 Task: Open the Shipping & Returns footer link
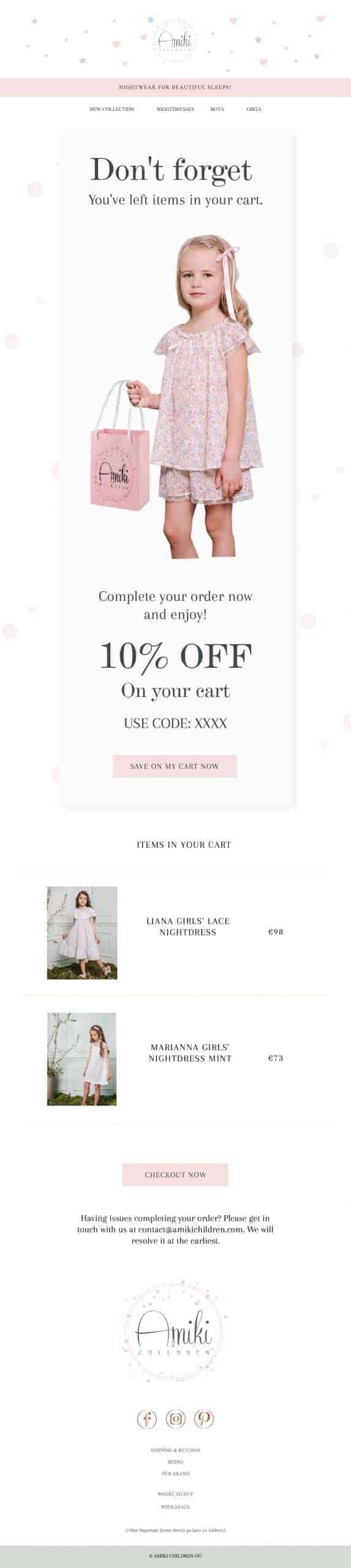[x=175, y=1450]
